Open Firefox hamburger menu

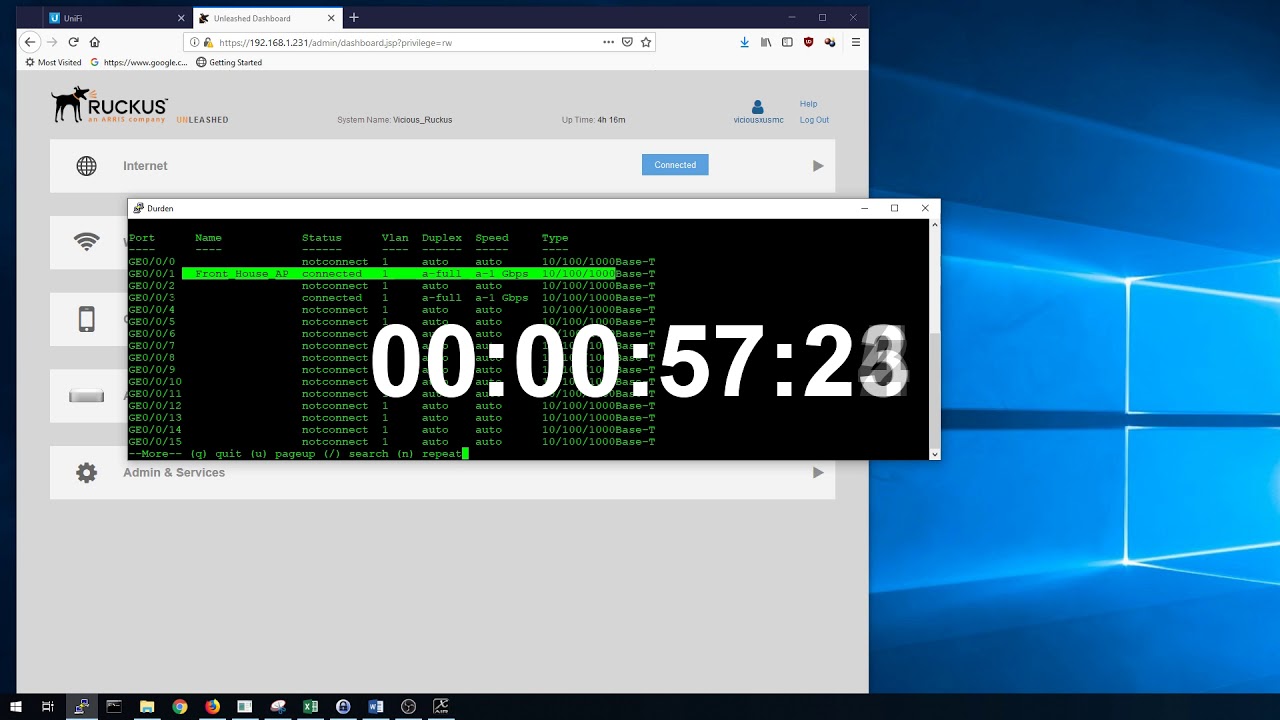click(855, 42)
